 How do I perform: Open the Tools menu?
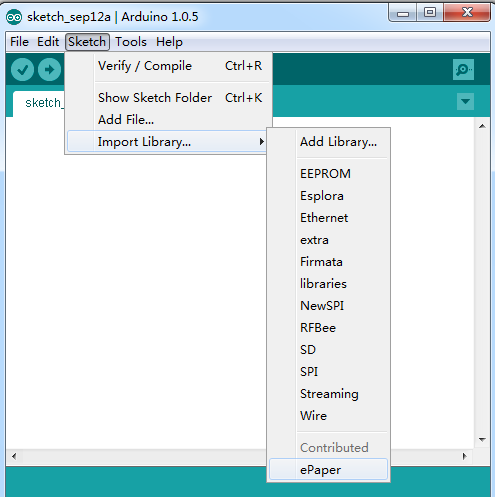coord(131,42)
